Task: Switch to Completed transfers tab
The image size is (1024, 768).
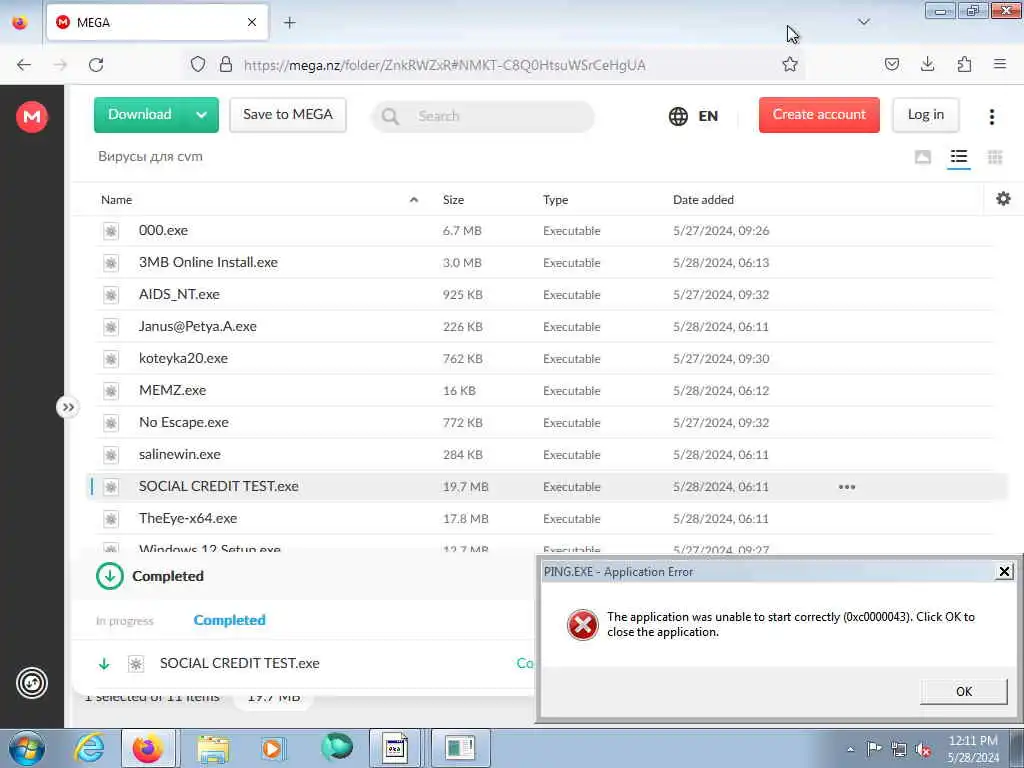Action: tap(229, 620)
